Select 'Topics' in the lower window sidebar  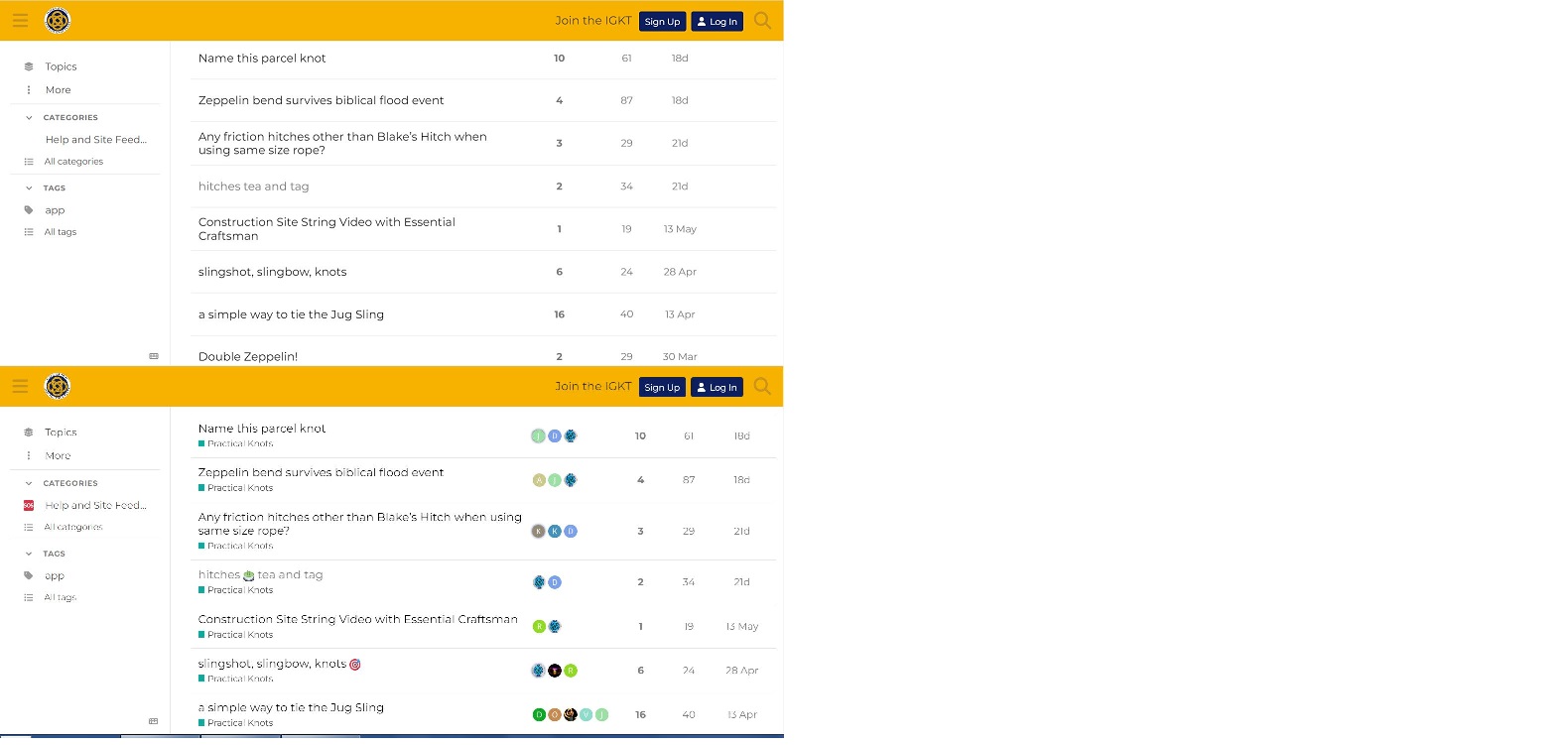(x=61, y=433)
